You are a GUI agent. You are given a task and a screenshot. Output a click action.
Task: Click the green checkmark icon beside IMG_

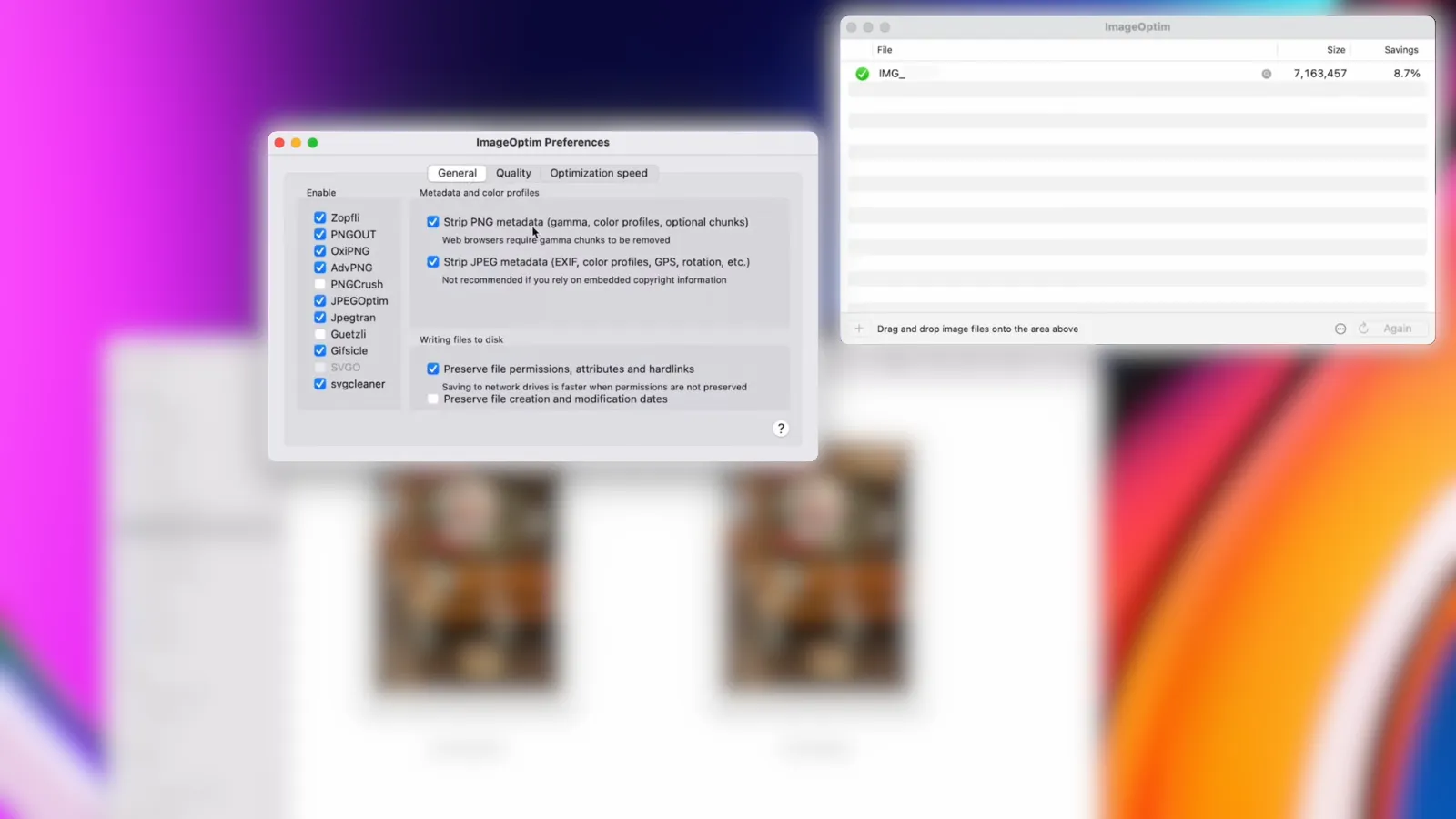click(x=862, y=74)
